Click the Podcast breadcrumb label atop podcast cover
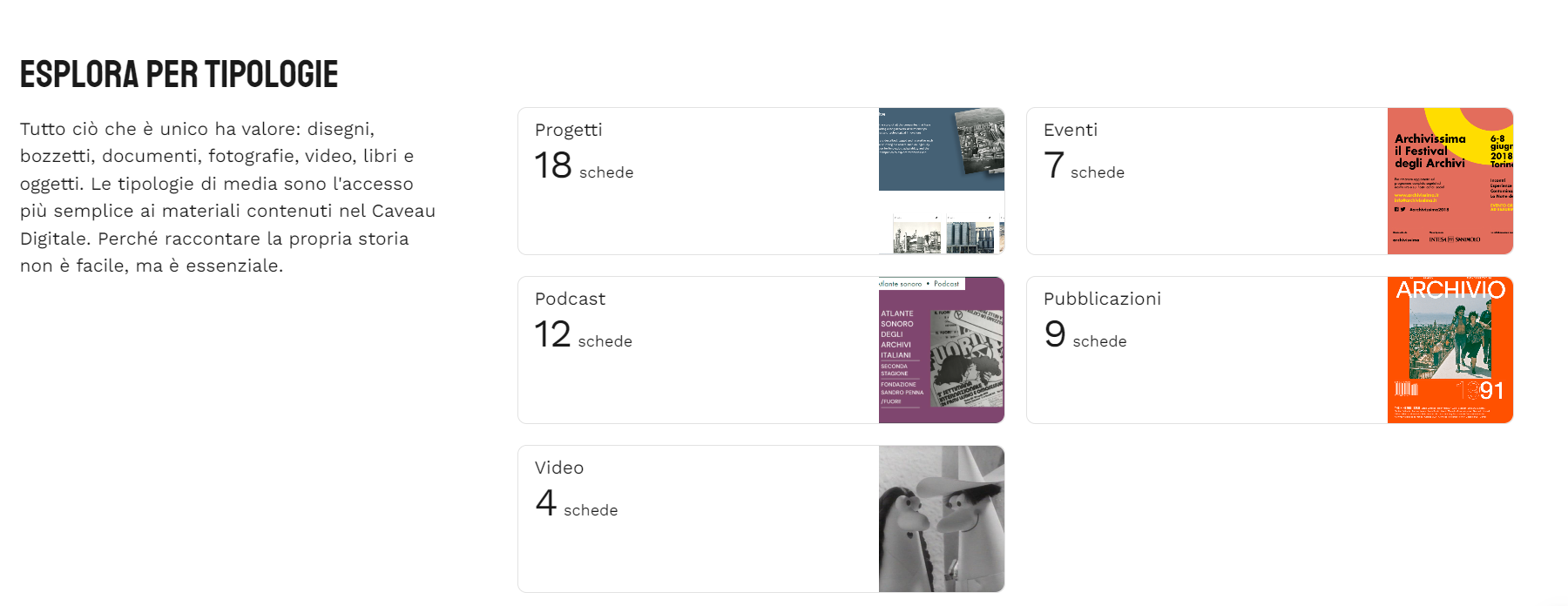The height and width of the screenshot is (606, 1568). [x=946, y=284]
